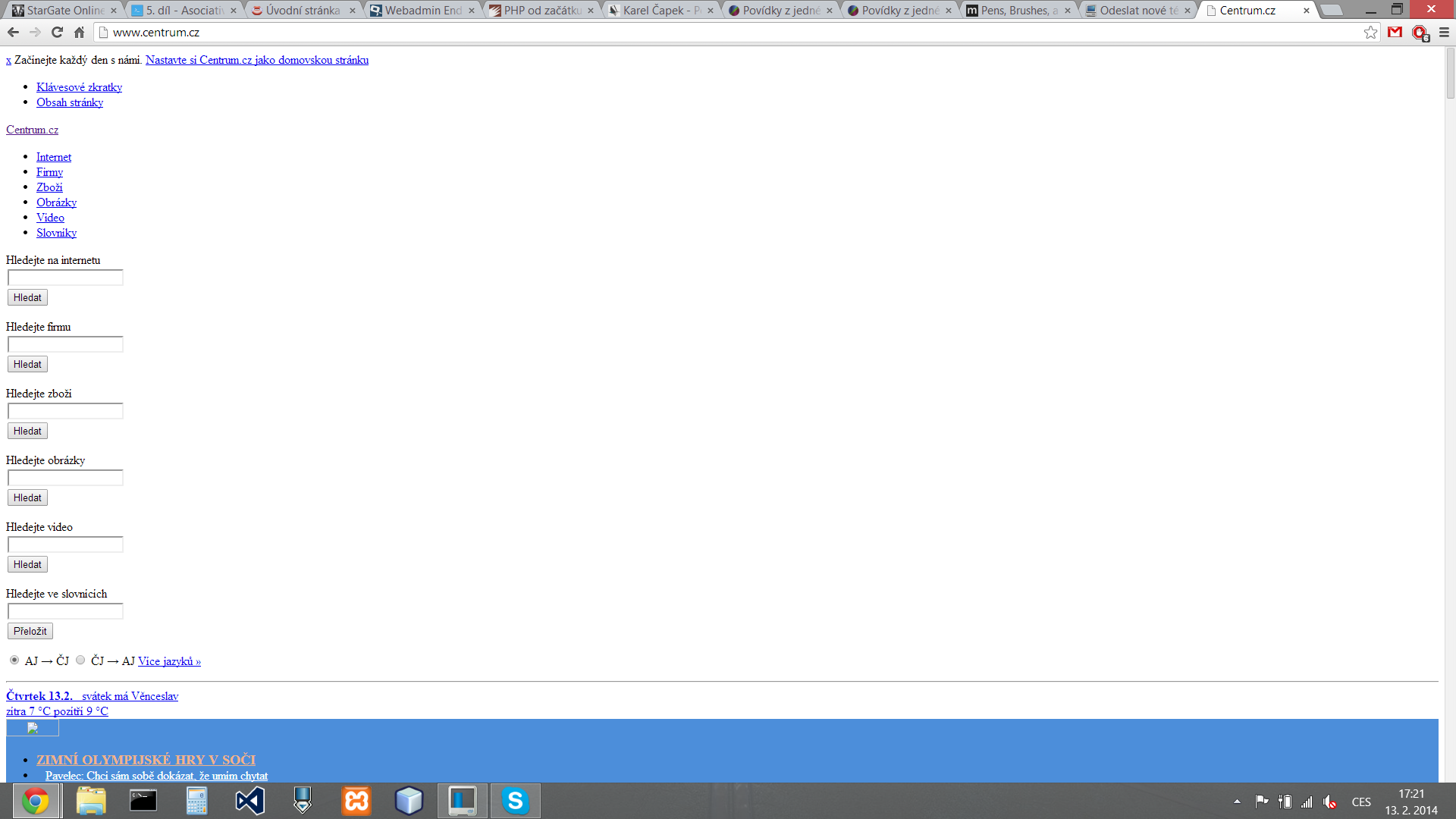Select the AJ → ČJ radio button
Screen dimensions: 1456x819
14,660
